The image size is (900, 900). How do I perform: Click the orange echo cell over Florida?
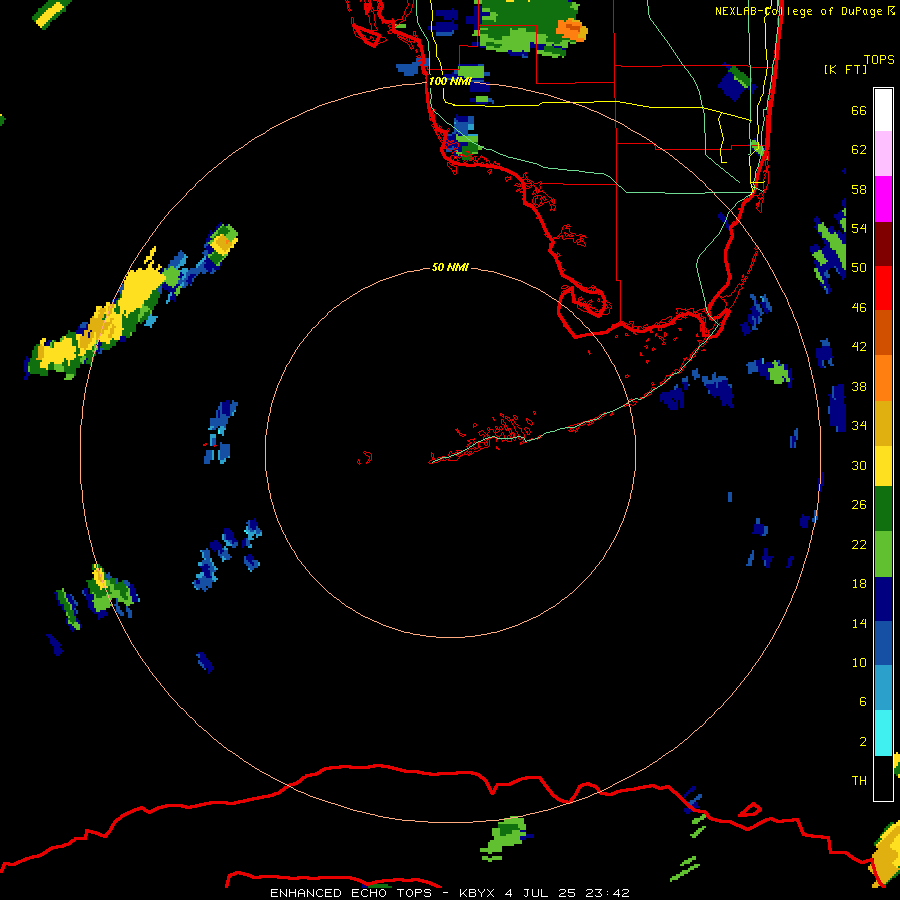(572, 29)
